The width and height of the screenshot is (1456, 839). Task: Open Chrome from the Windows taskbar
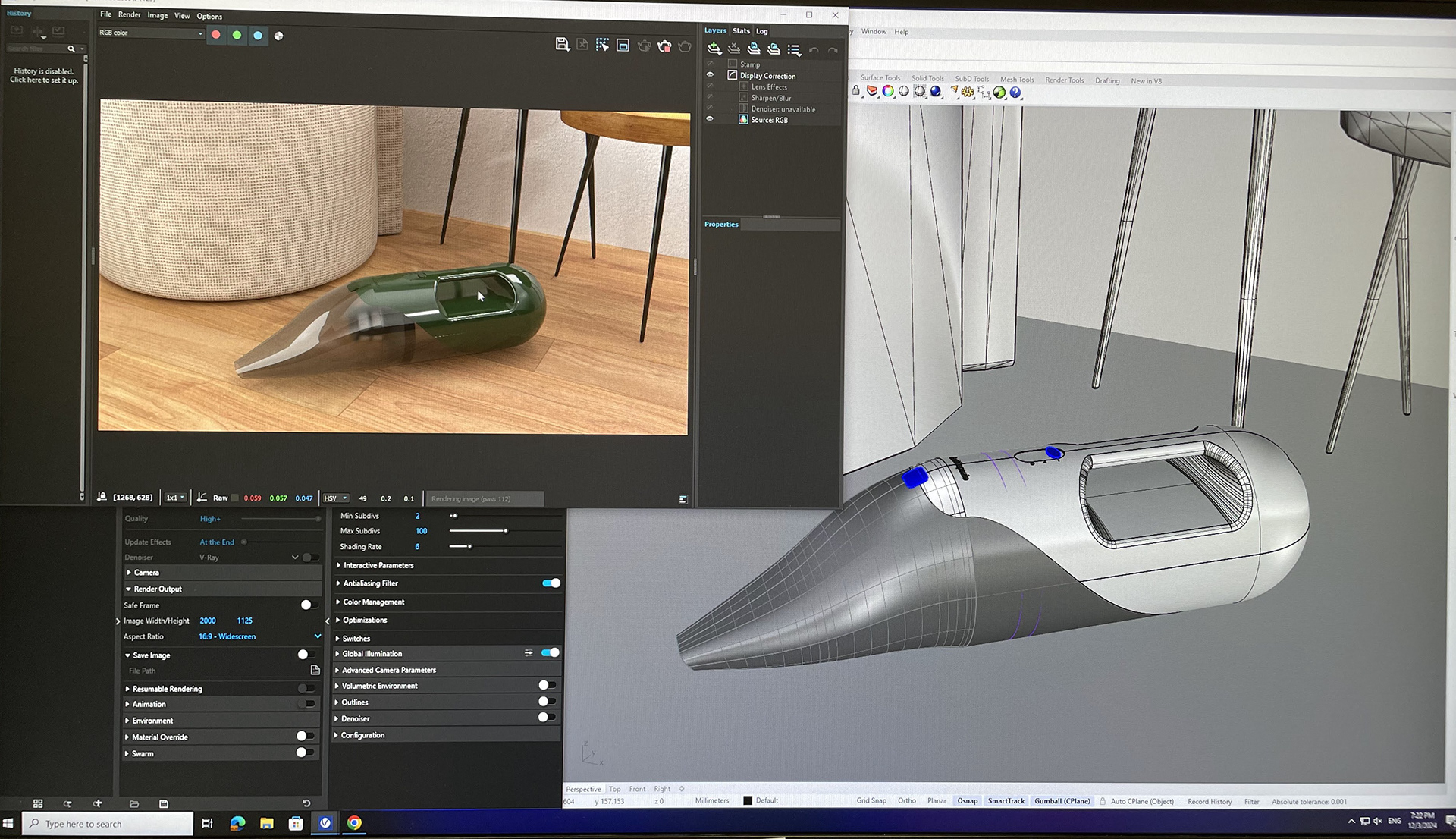(354, 823)
